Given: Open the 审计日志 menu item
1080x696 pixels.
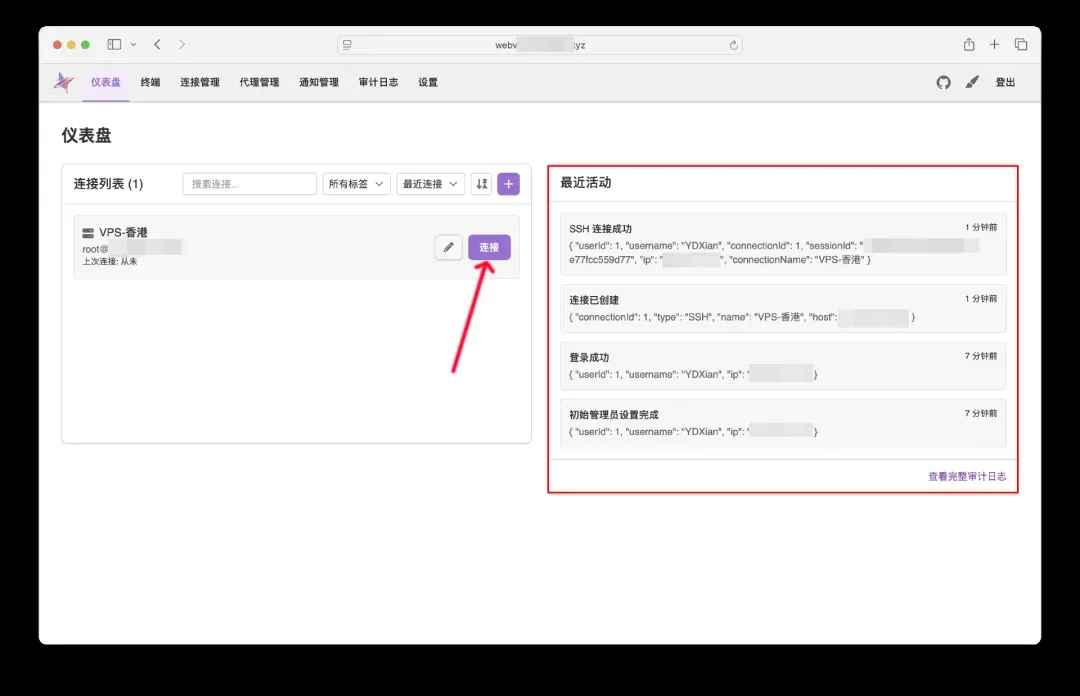Looking at the screenshot, I should coord(378,83).
